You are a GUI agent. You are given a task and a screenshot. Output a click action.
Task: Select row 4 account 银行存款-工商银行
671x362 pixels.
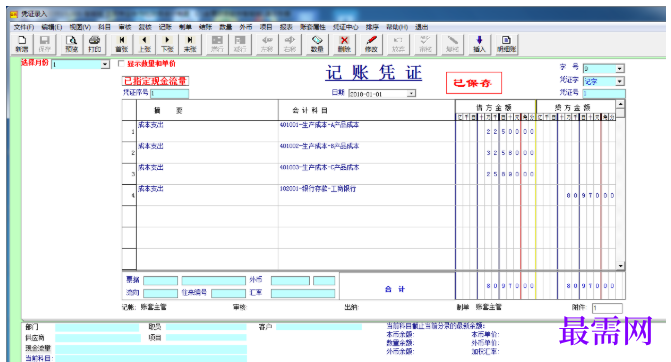(x=318, y=189)
